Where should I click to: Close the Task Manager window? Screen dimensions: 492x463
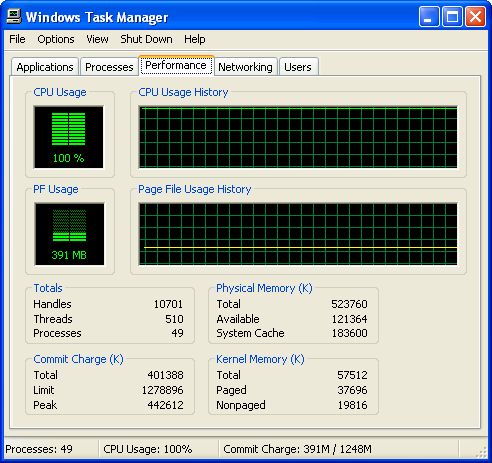click(x=475, y=17)
